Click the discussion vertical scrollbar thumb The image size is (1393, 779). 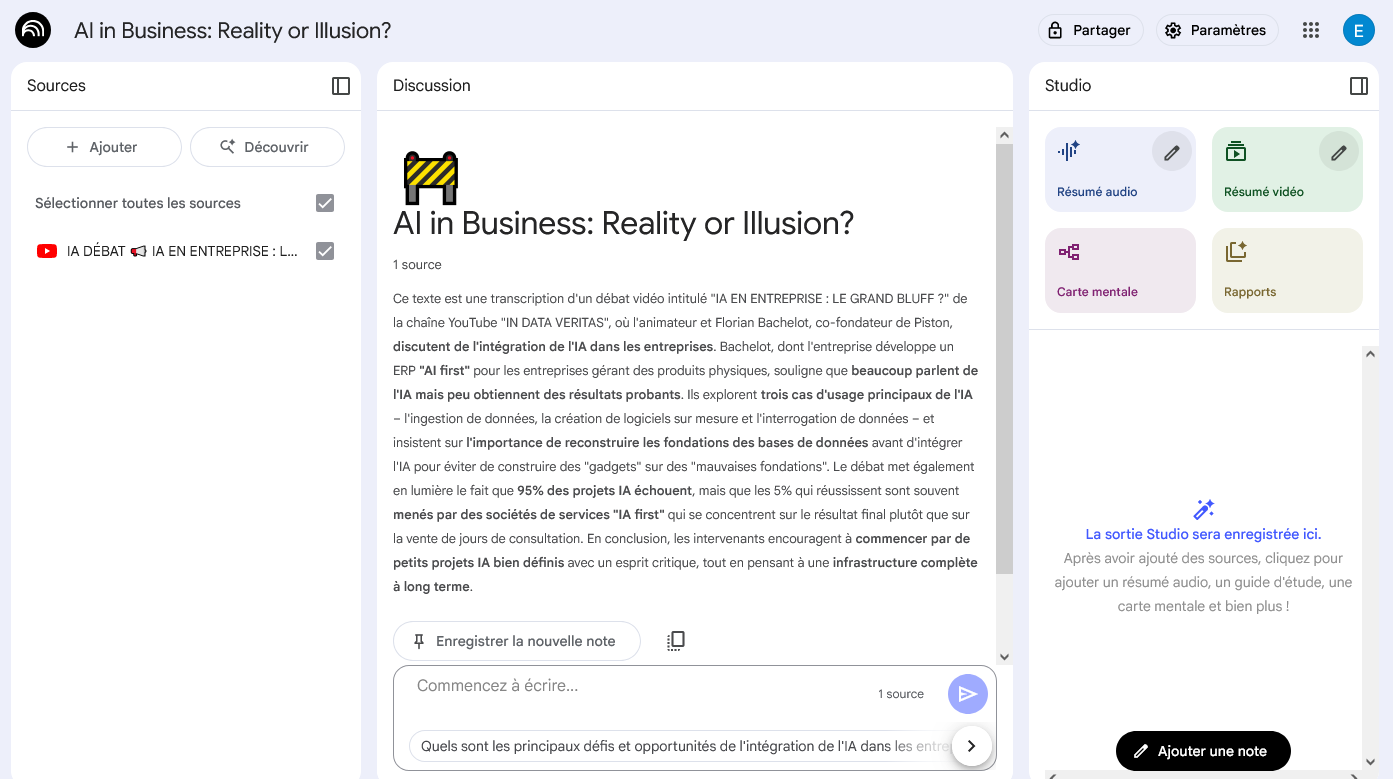(1005, 358)
